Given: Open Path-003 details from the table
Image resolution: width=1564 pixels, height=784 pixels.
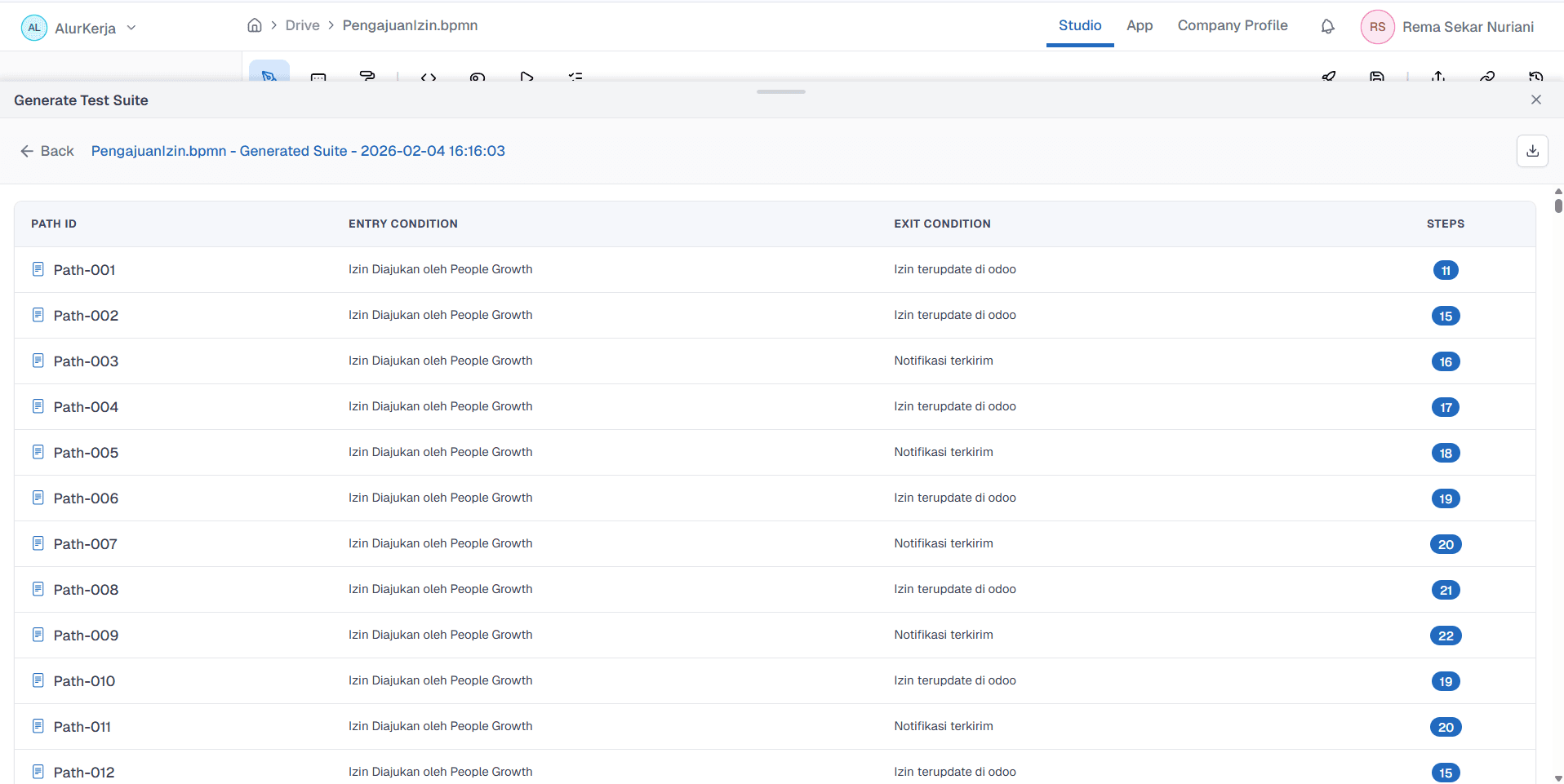Looking at the screenshot, I should (x=86, y=361).
